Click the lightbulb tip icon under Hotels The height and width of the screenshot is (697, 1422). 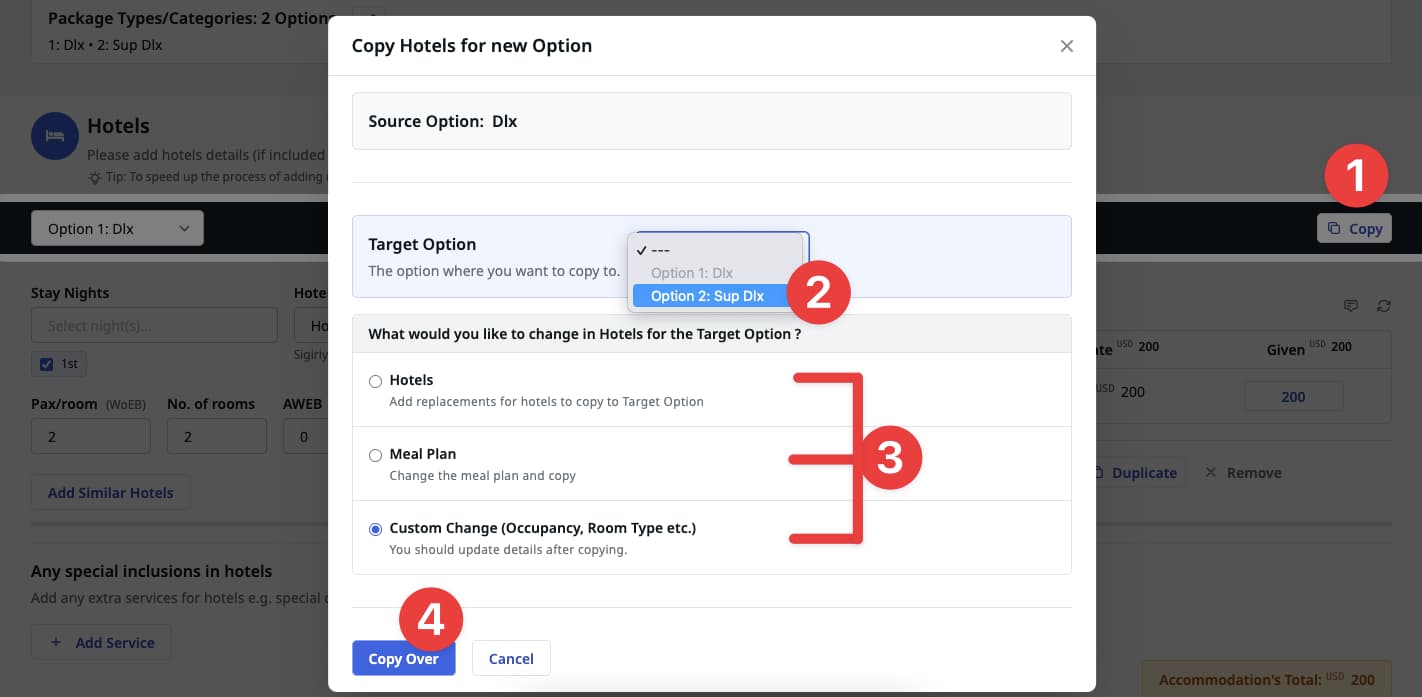94,177
